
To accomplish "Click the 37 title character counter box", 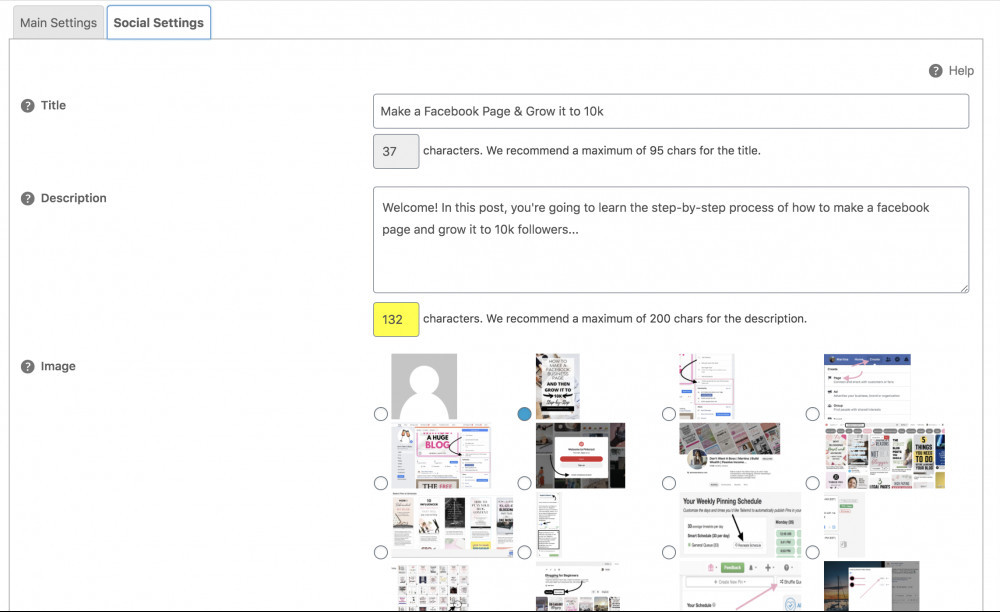I will tap(396, 151).
